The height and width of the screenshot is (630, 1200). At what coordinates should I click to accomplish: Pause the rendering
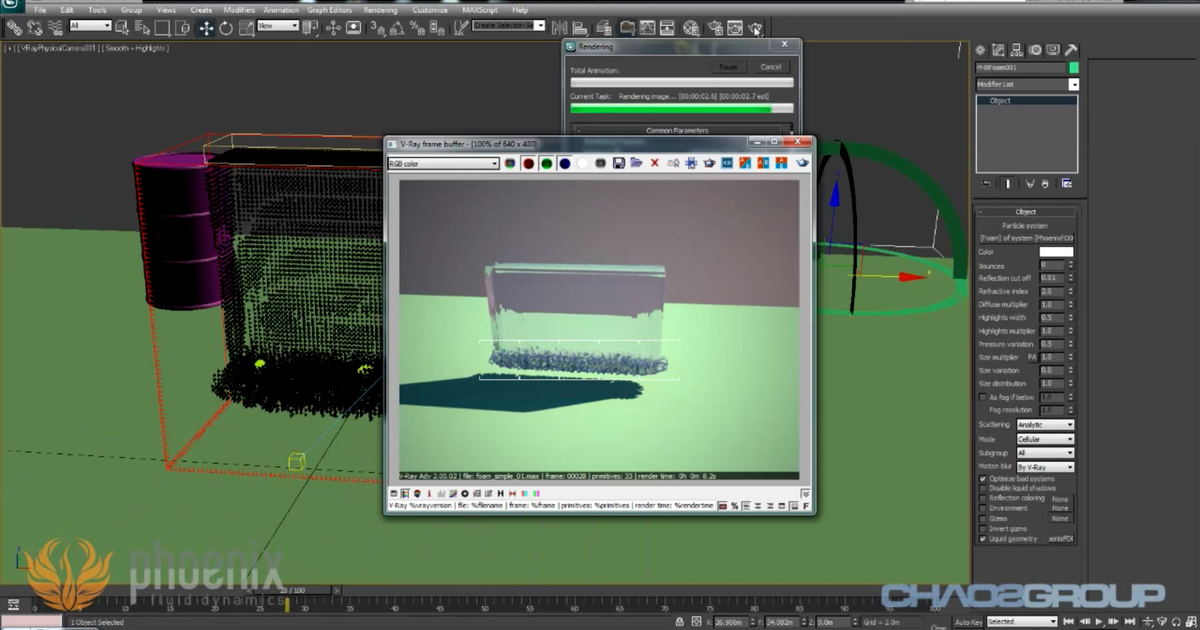[729, 67]
